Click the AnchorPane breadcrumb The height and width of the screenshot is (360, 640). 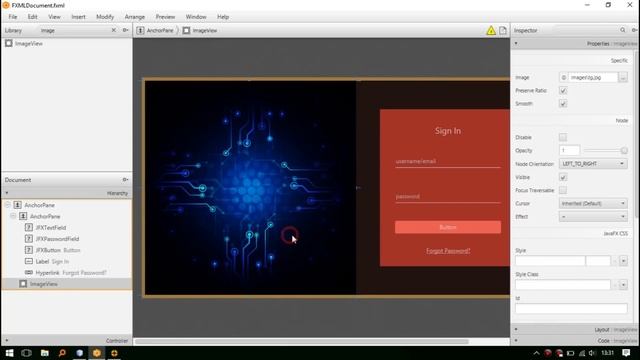tap(155, 30)
